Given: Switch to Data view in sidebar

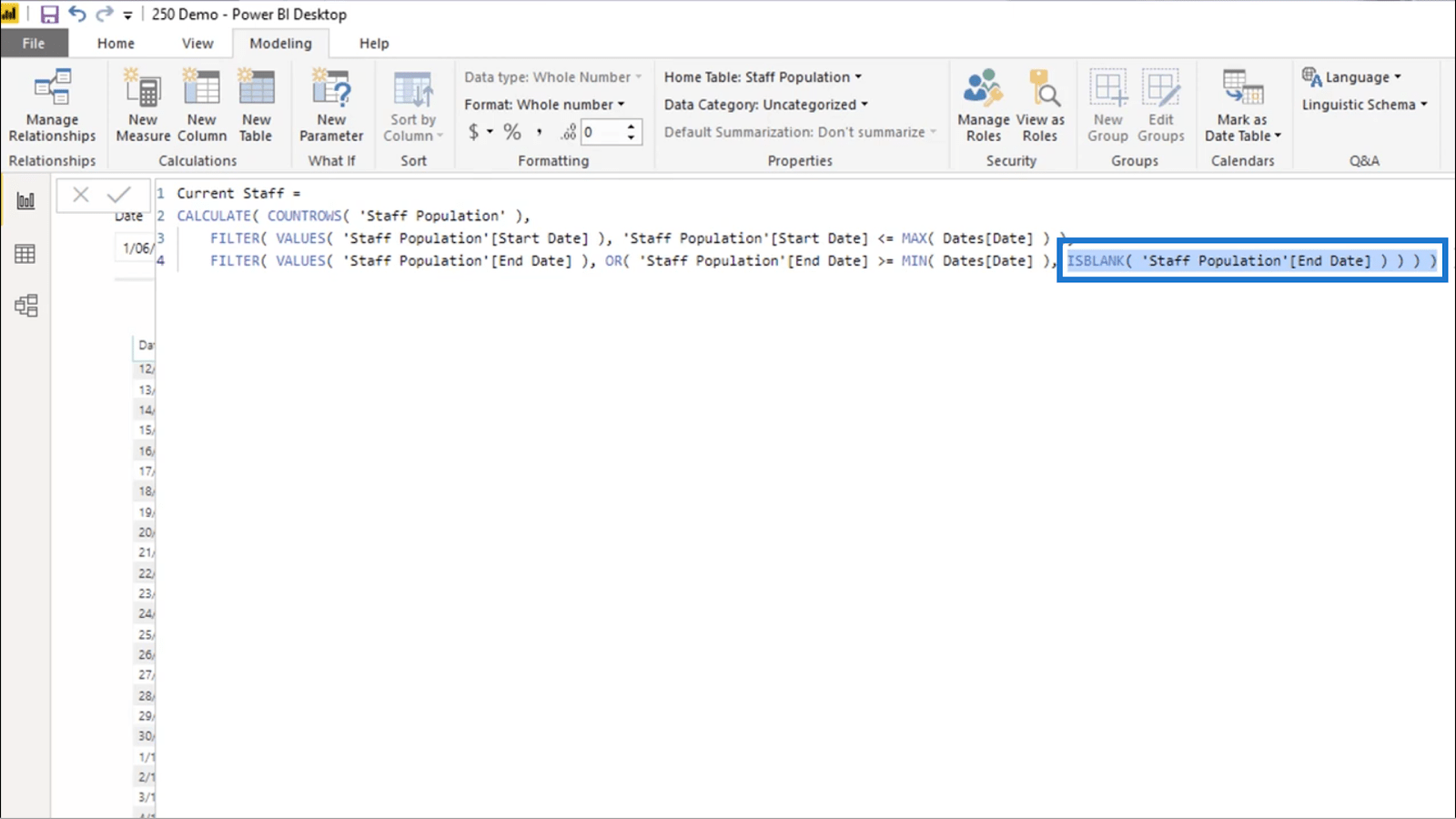Looking at the screenshot, I should pos(25,254).
